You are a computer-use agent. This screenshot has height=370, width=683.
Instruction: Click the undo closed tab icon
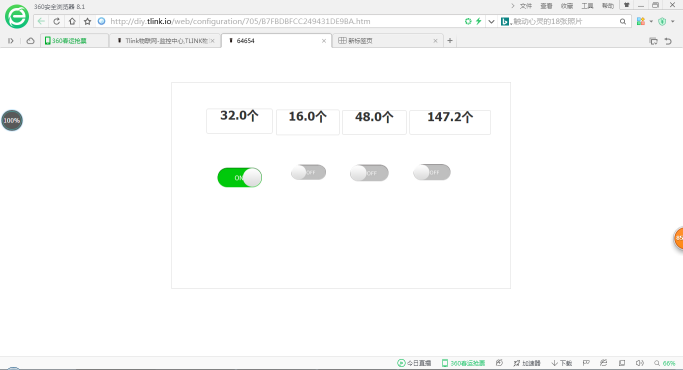[668, 41]
